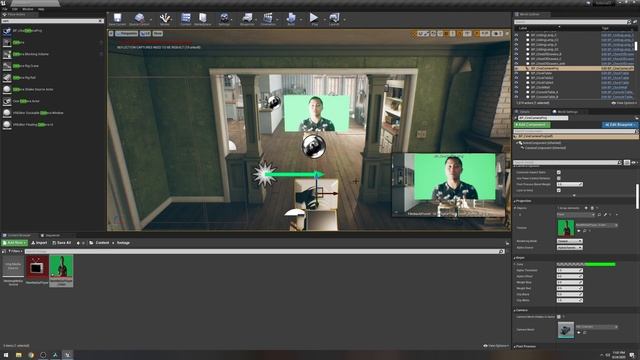
Task: Click Save All in Content Browser
Action: 62,243
